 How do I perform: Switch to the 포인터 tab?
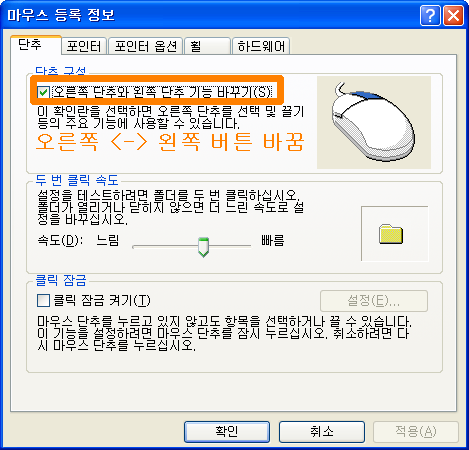84,46
